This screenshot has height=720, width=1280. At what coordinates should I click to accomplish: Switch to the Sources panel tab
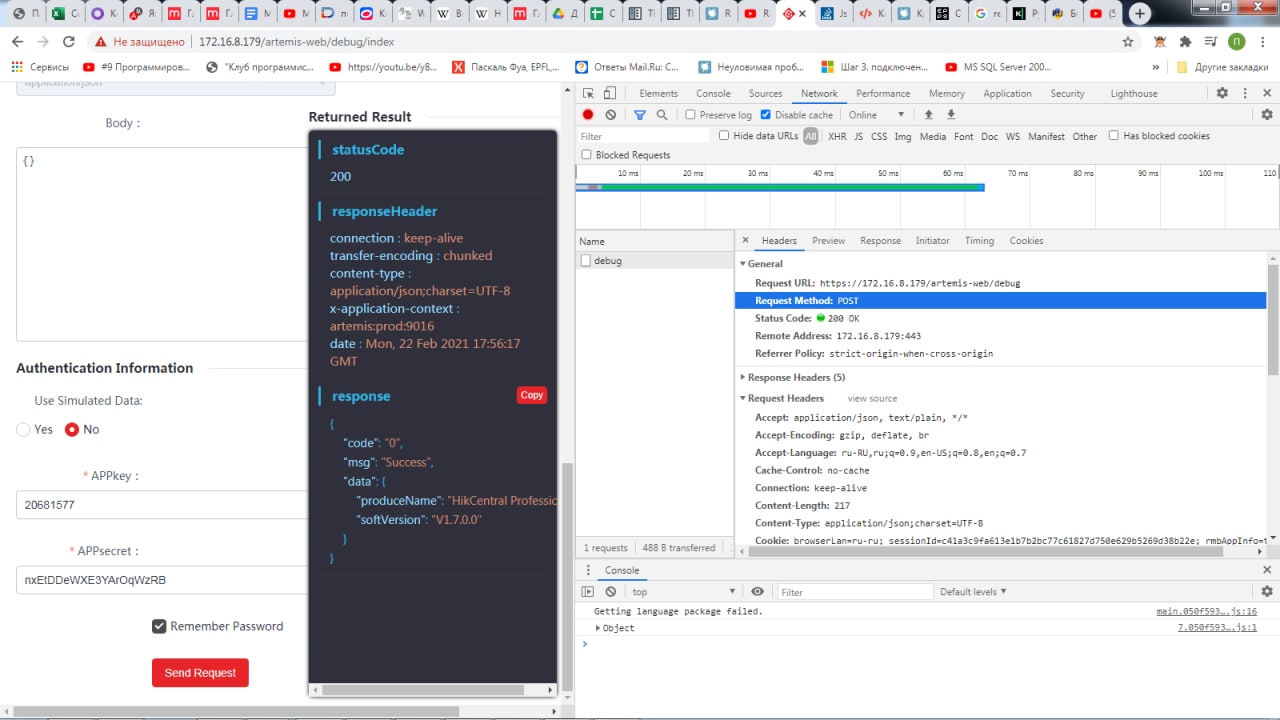point(765,93)
